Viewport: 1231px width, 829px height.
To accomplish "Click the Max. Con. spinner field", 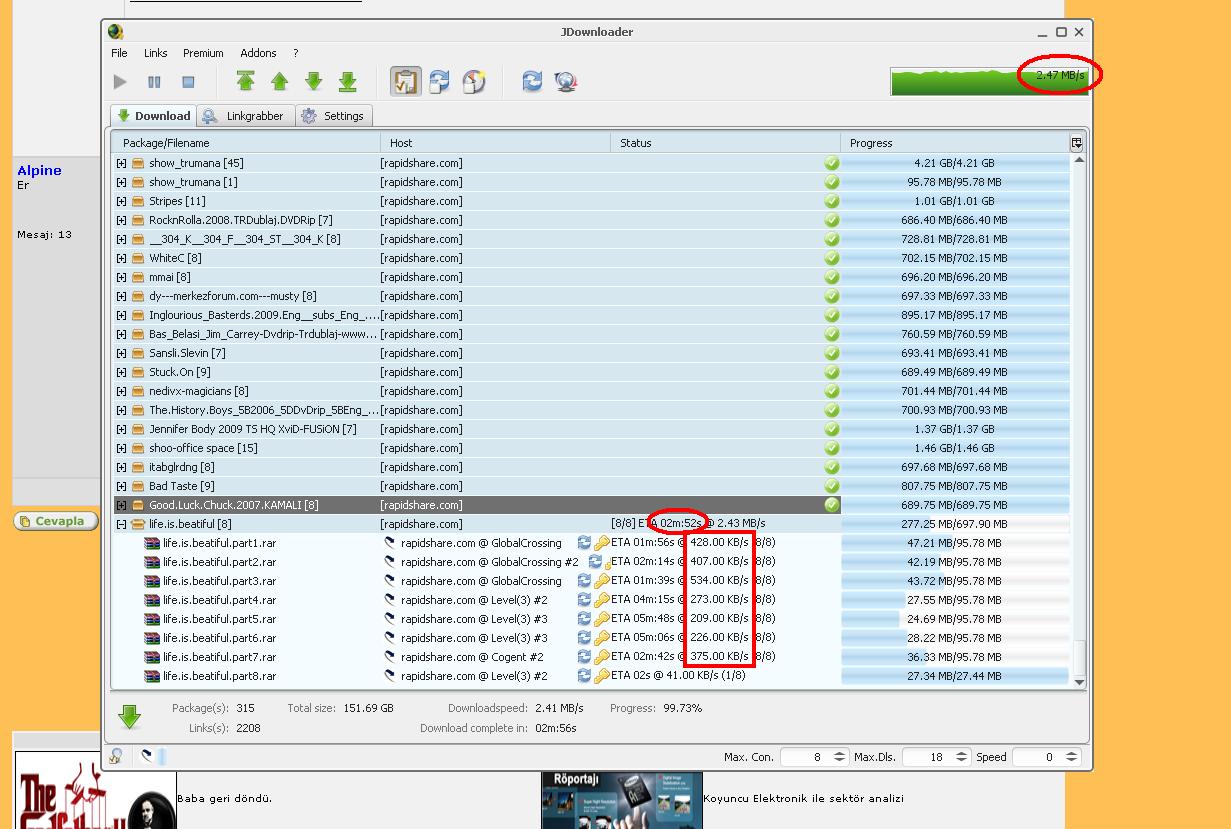I will tap(814, 757).
